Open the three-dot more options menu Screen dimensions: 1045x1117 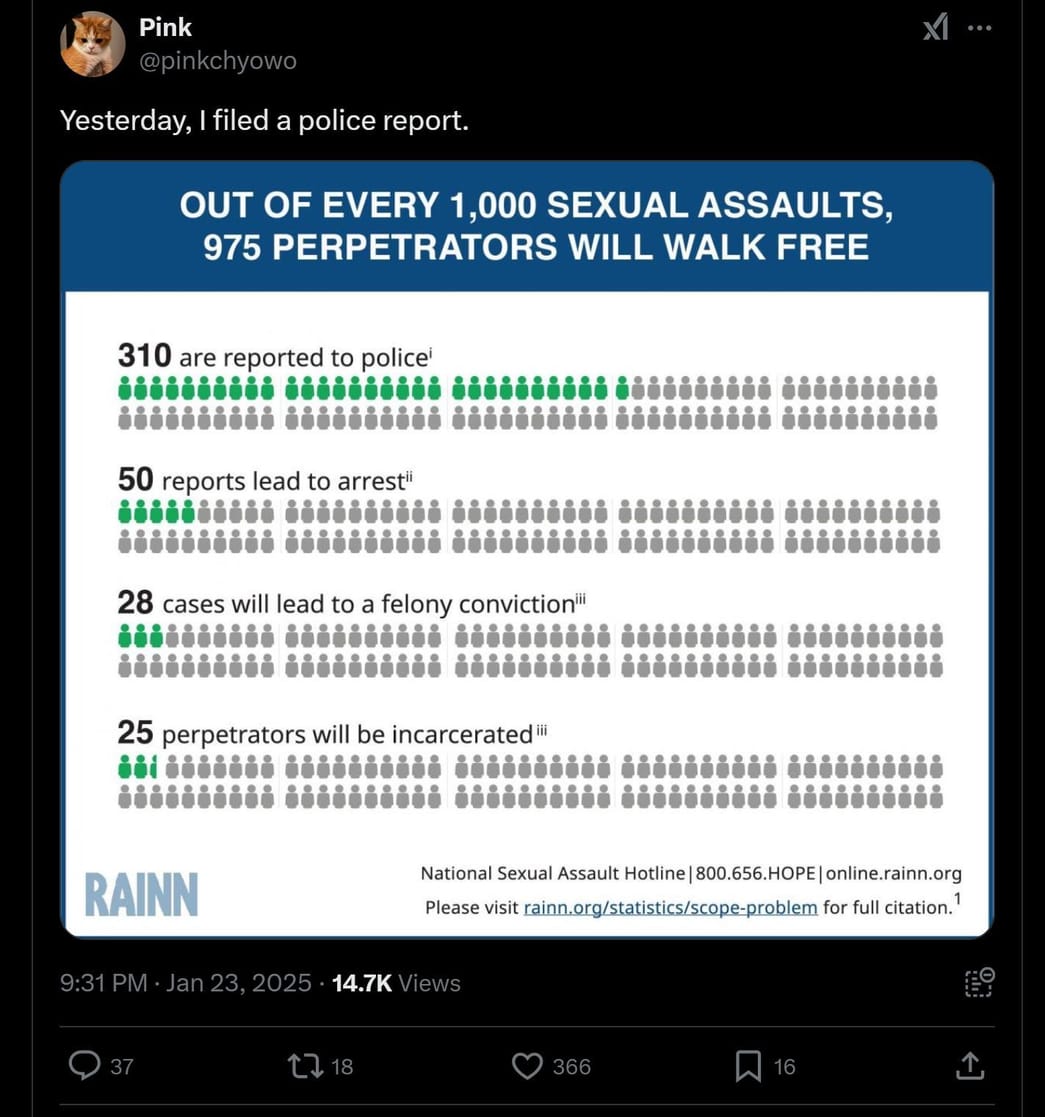(x=980, y=29)
